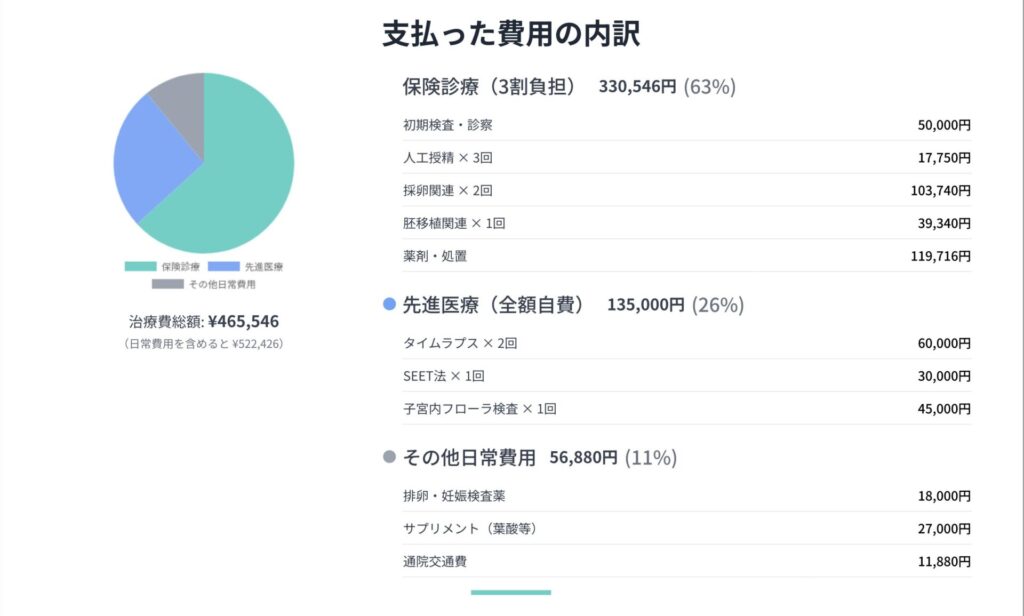Click the 45,000円 amount
Viewport: 1024px width, 616px height.
pyautogui.click(x=944, y=409)
